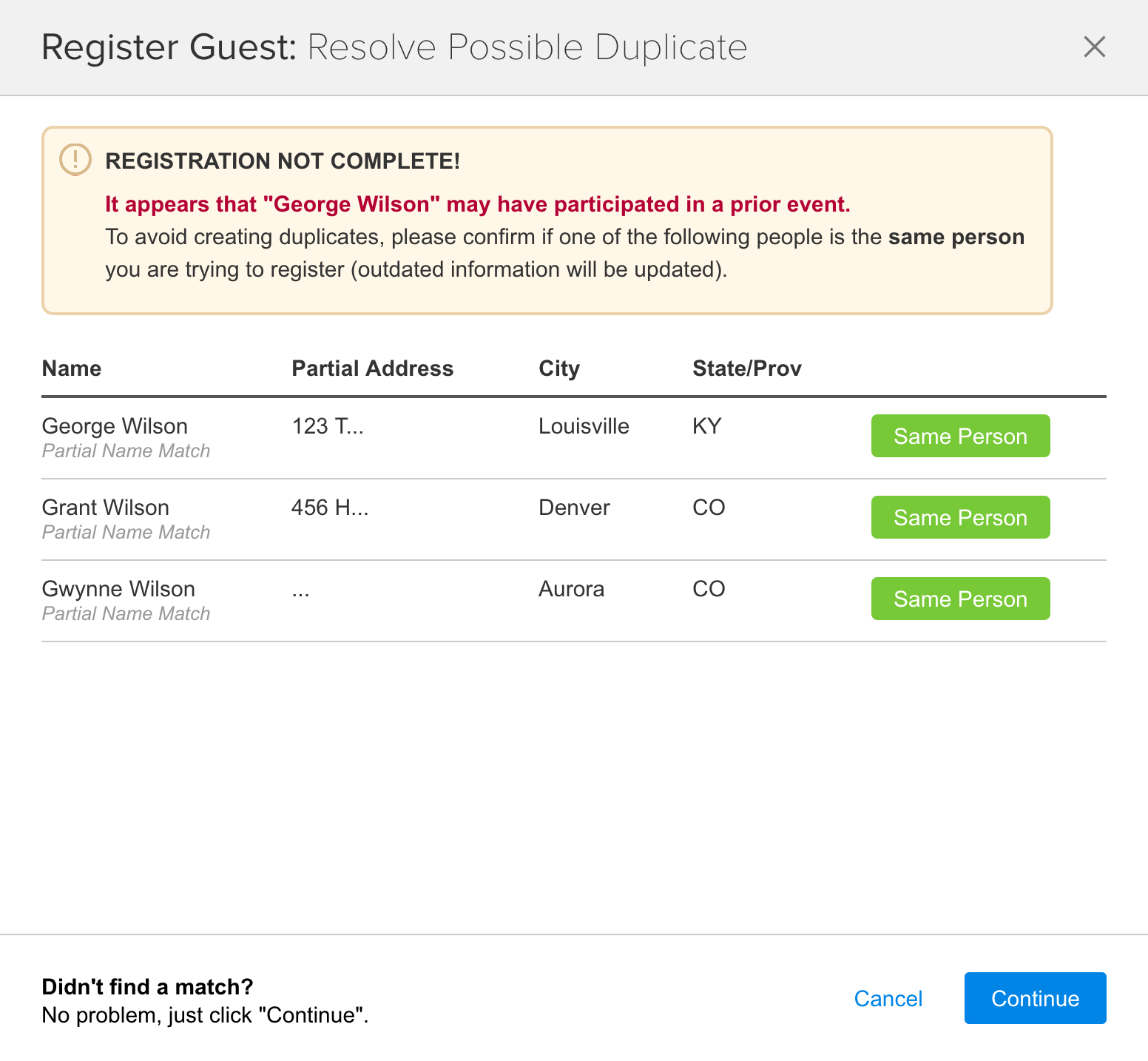Screen dimensions: 1148x1061
Task: Click the Continue button
Action: (x=1035, y=998)
